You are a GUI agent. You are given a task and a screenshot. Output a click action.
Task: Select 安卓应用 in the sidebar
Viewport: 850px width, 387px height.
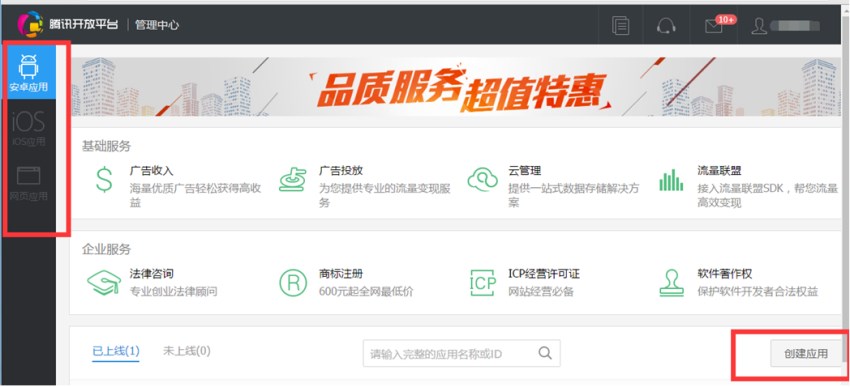(29, 72)
